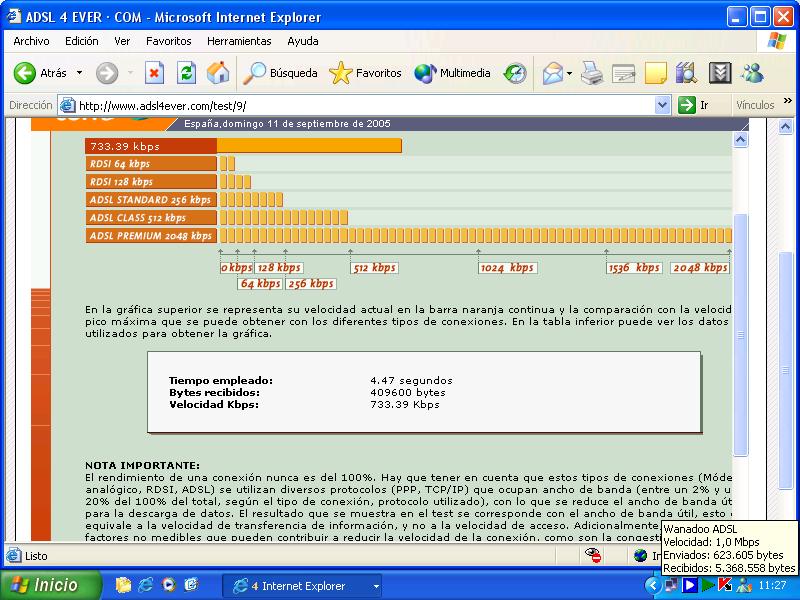Go back with the Atrás arrow
Viewport: 800px width, 600px height.
click(x=40, y=73)
